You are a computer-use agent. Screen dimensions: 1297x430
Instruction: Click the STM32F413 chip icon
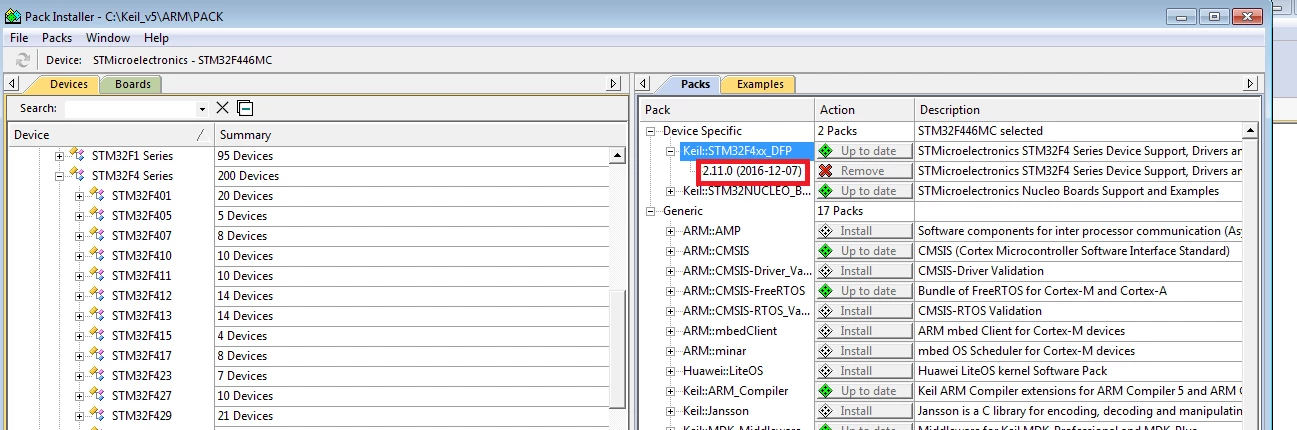coord(97,315)
